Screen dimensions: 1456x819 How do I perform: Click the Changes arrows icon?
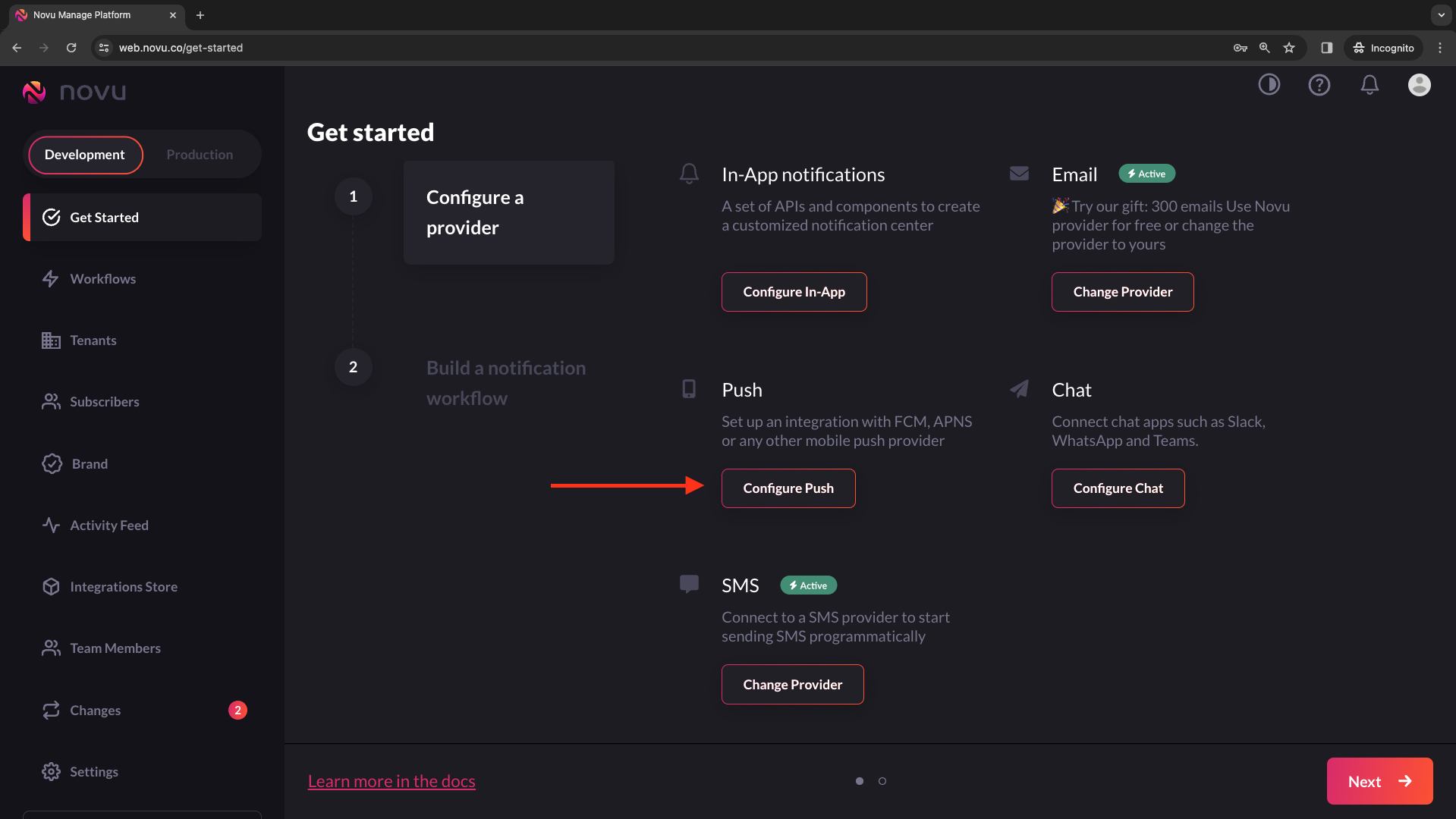[51, 711]
